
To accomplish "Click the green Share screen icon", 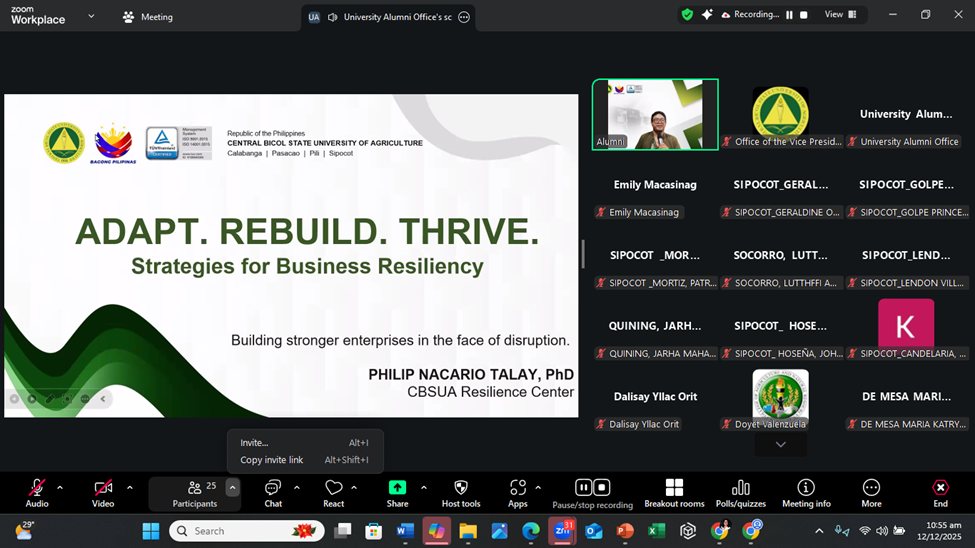I will 397,488.
